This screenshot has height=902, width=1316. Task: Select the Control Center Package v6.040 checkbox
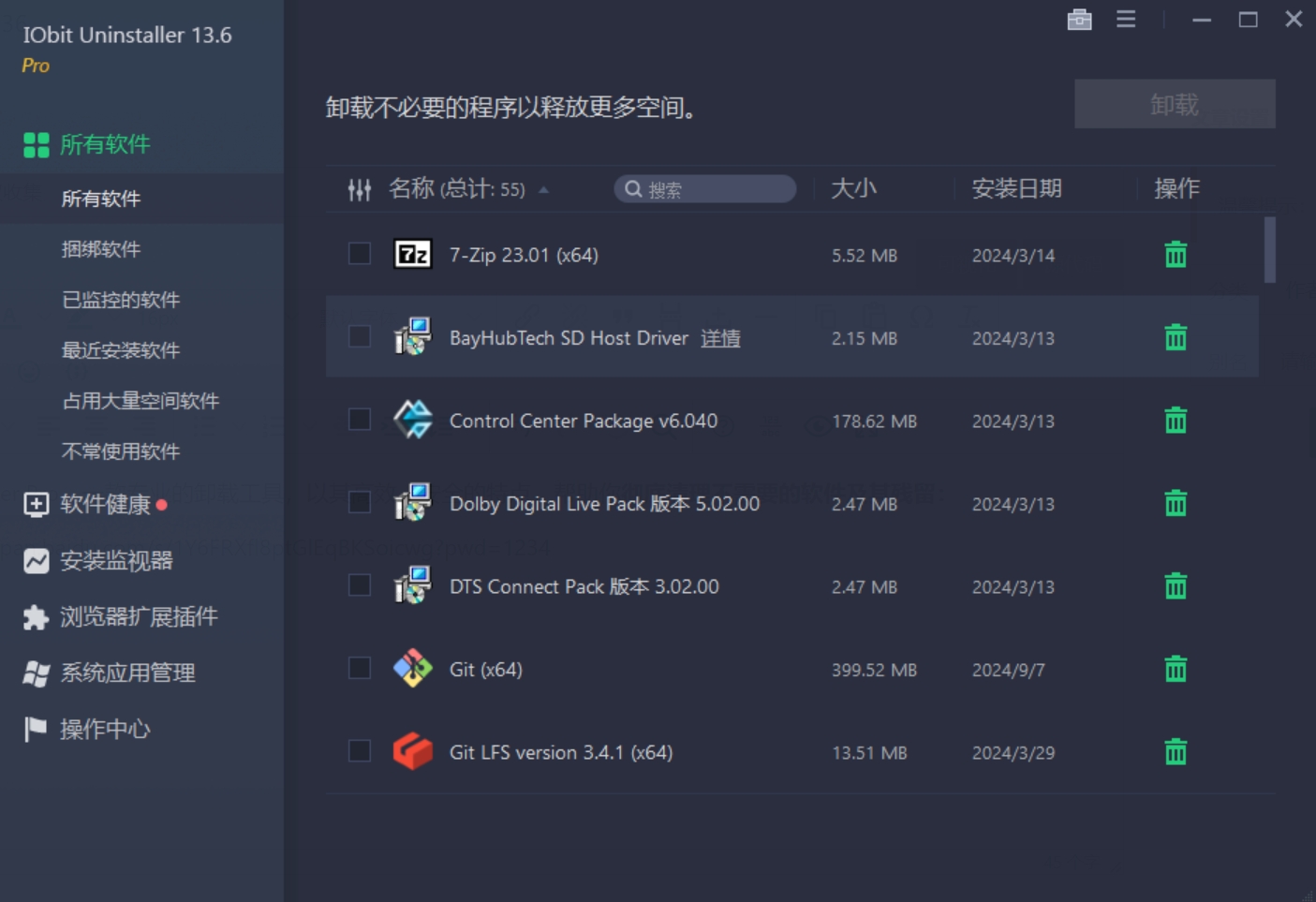pos(360,420)
